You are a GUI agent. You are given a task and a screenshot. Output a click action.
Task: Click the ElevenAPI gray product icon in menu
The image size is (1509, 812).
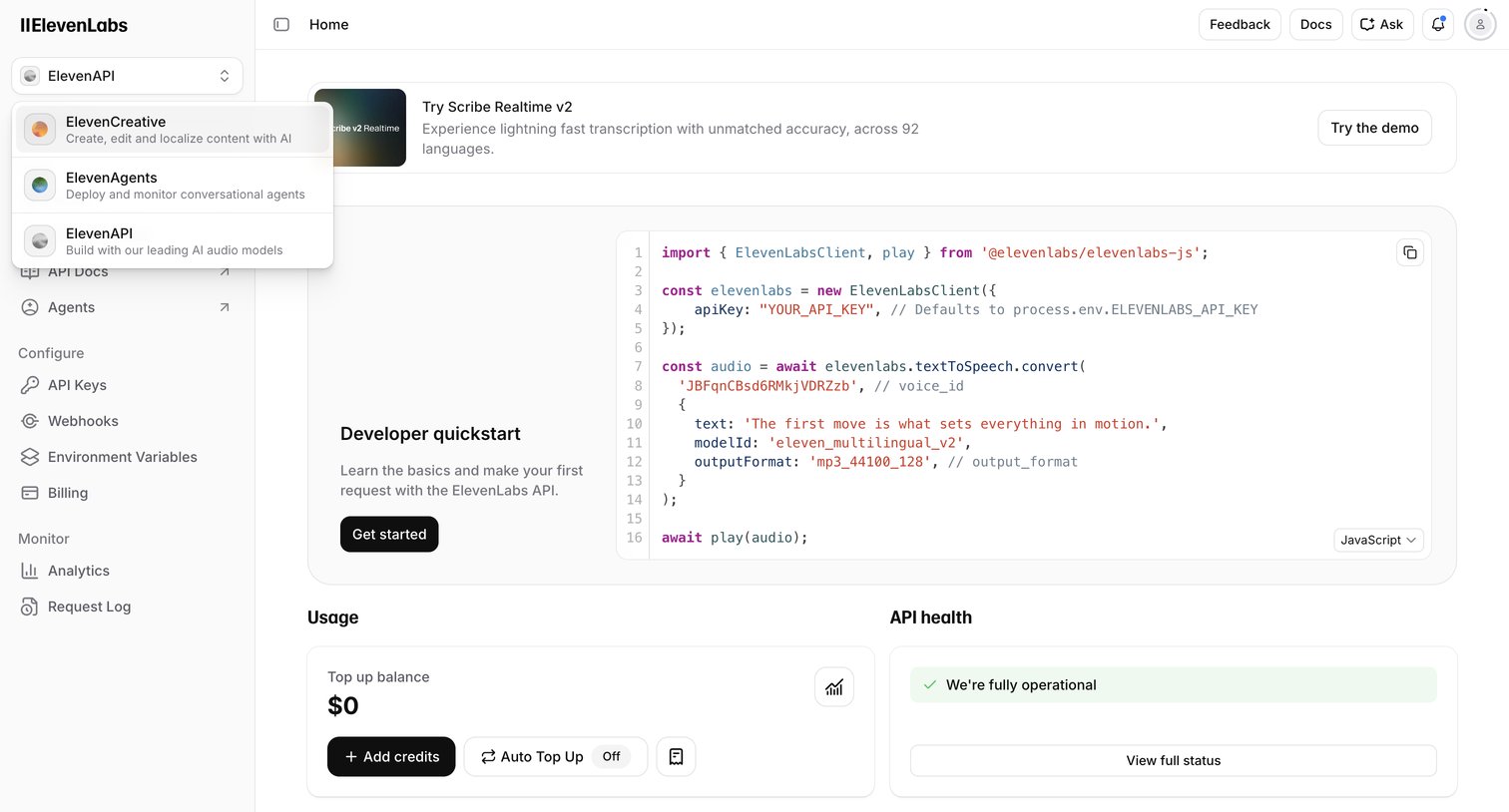(40, 241)
